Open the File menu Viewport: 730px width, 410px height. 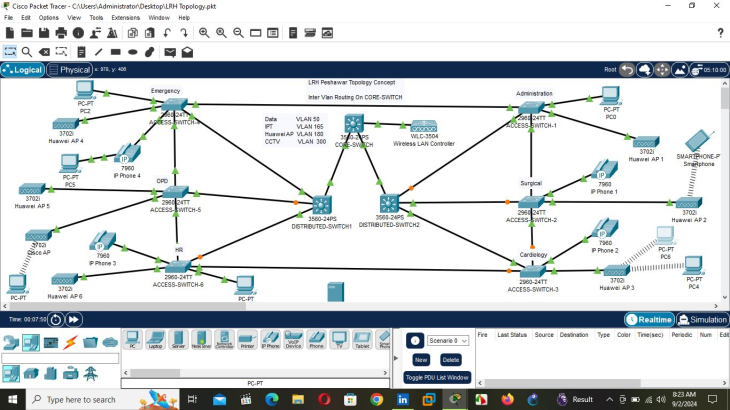[8, 18]
